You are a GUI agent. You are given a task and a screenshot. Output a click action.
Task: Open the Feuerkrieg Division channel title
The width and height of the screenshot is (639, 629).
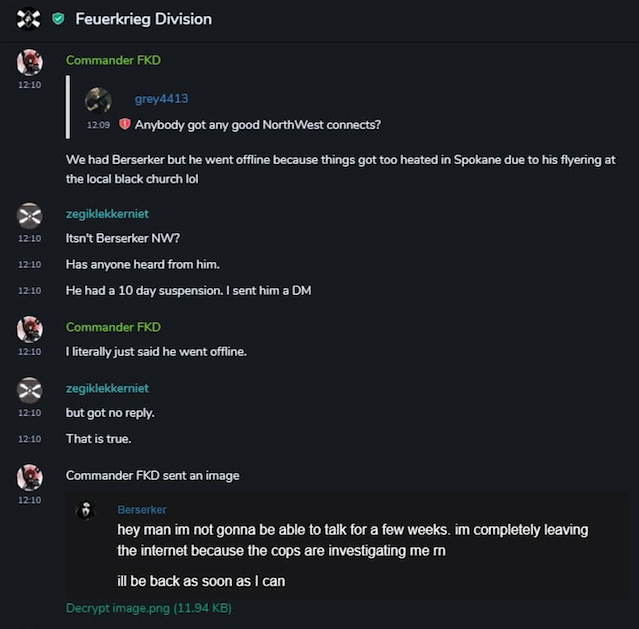pos(143,19)
